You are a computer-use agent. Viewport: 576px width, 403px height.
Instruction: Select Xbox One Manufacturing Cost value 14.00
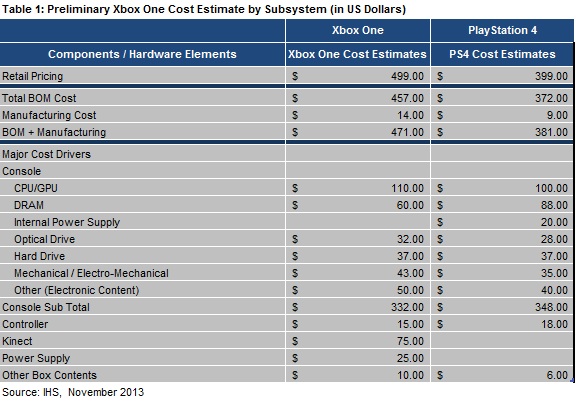coord(410,115)
